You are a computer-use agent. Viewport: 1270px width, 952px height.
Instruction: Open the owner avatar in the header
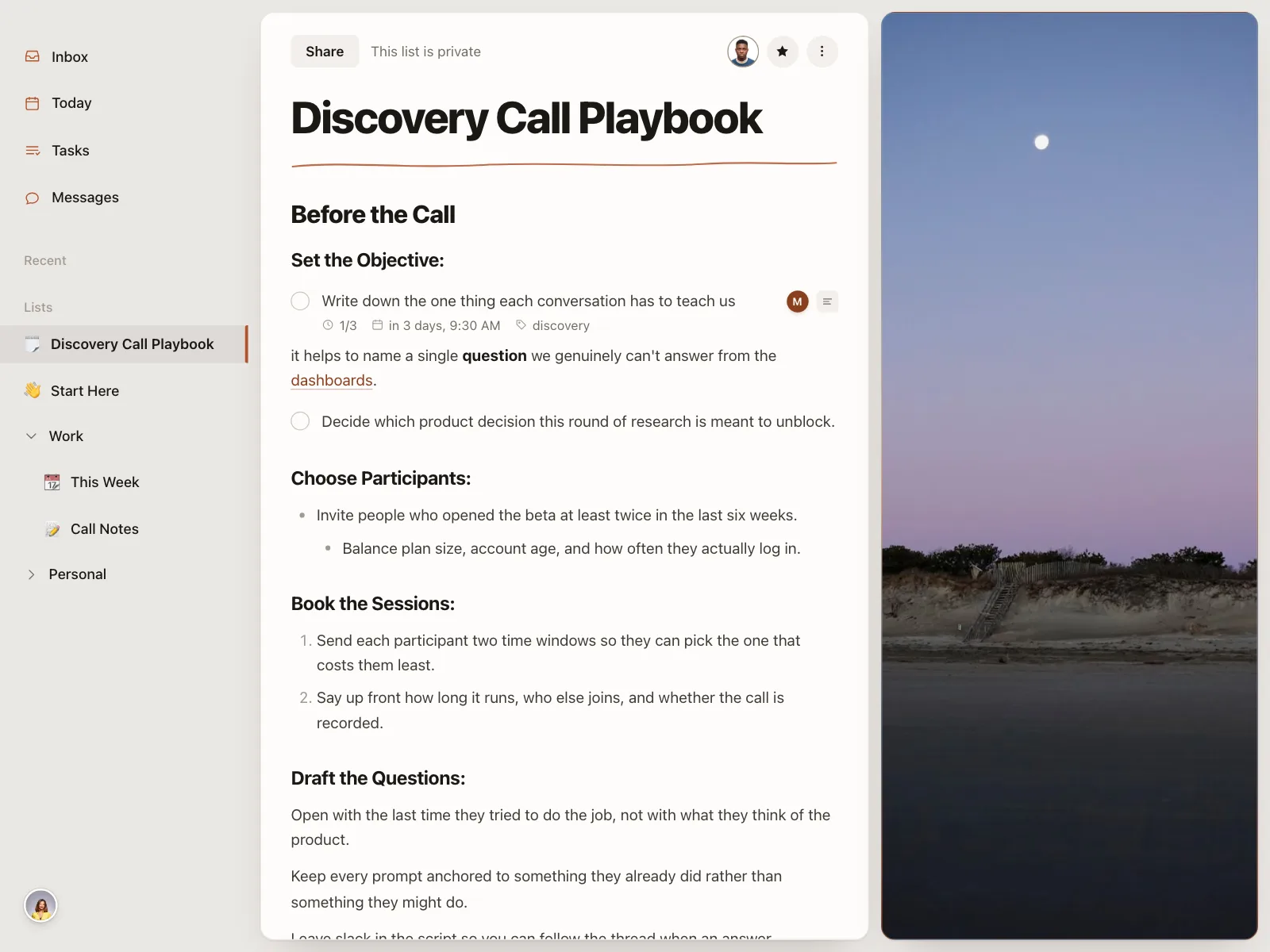tap(743, 52)
